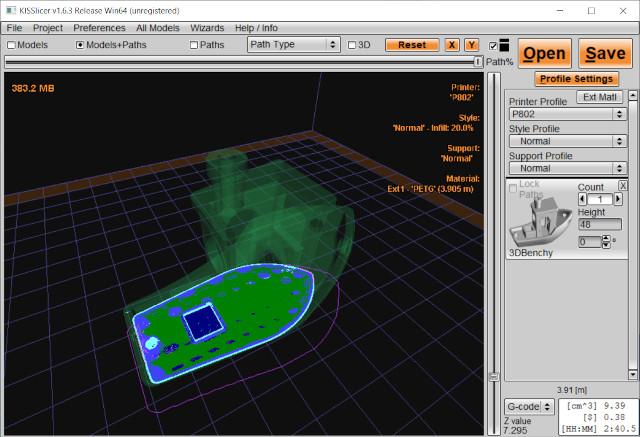Screen dimensions: 640x437
Task: Open the G-code dropdown
Action: pyautogui.click(x=528, y=407)
